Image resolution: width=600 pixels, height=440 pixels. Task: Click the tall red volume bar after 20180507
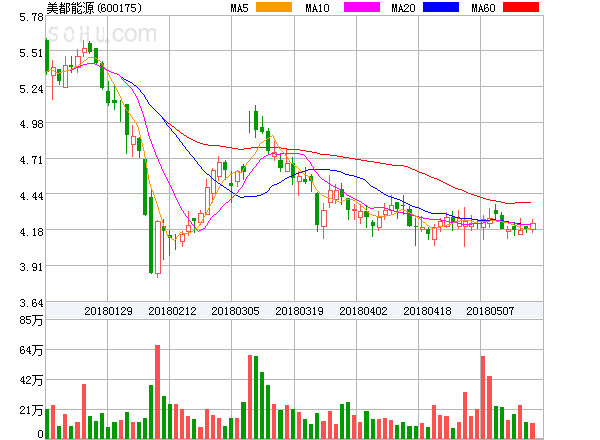483,397
